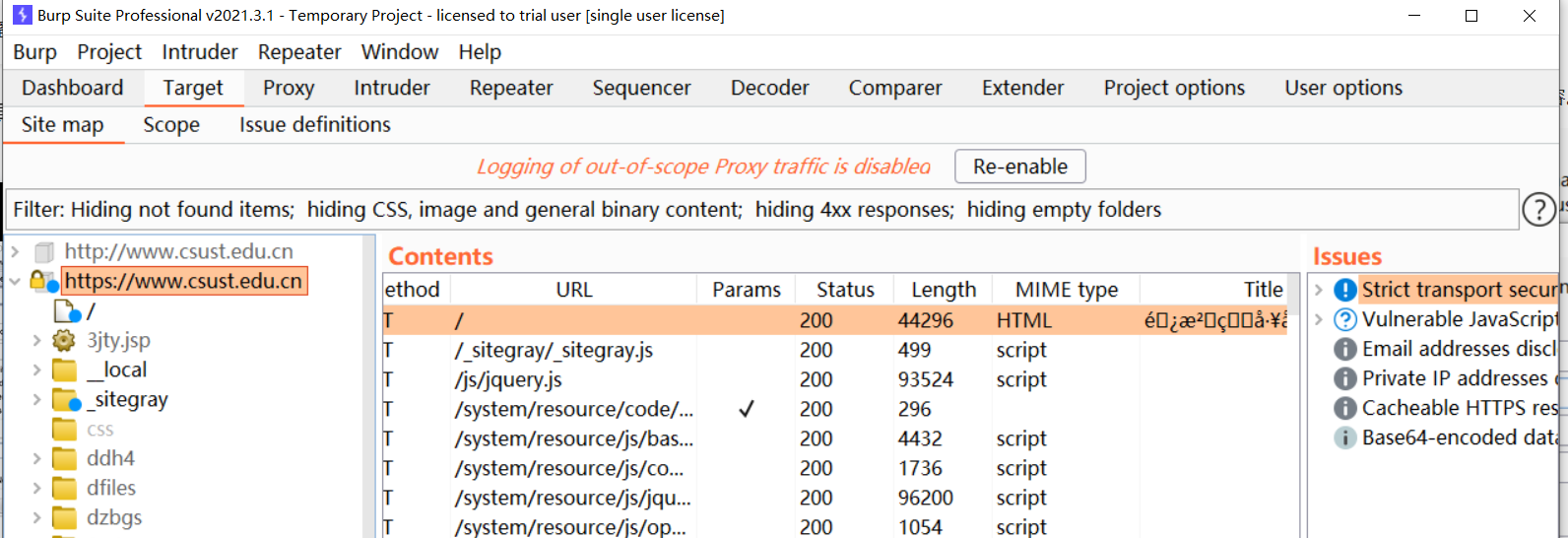Expand the Strict transport security issue

click(1319, 290)
